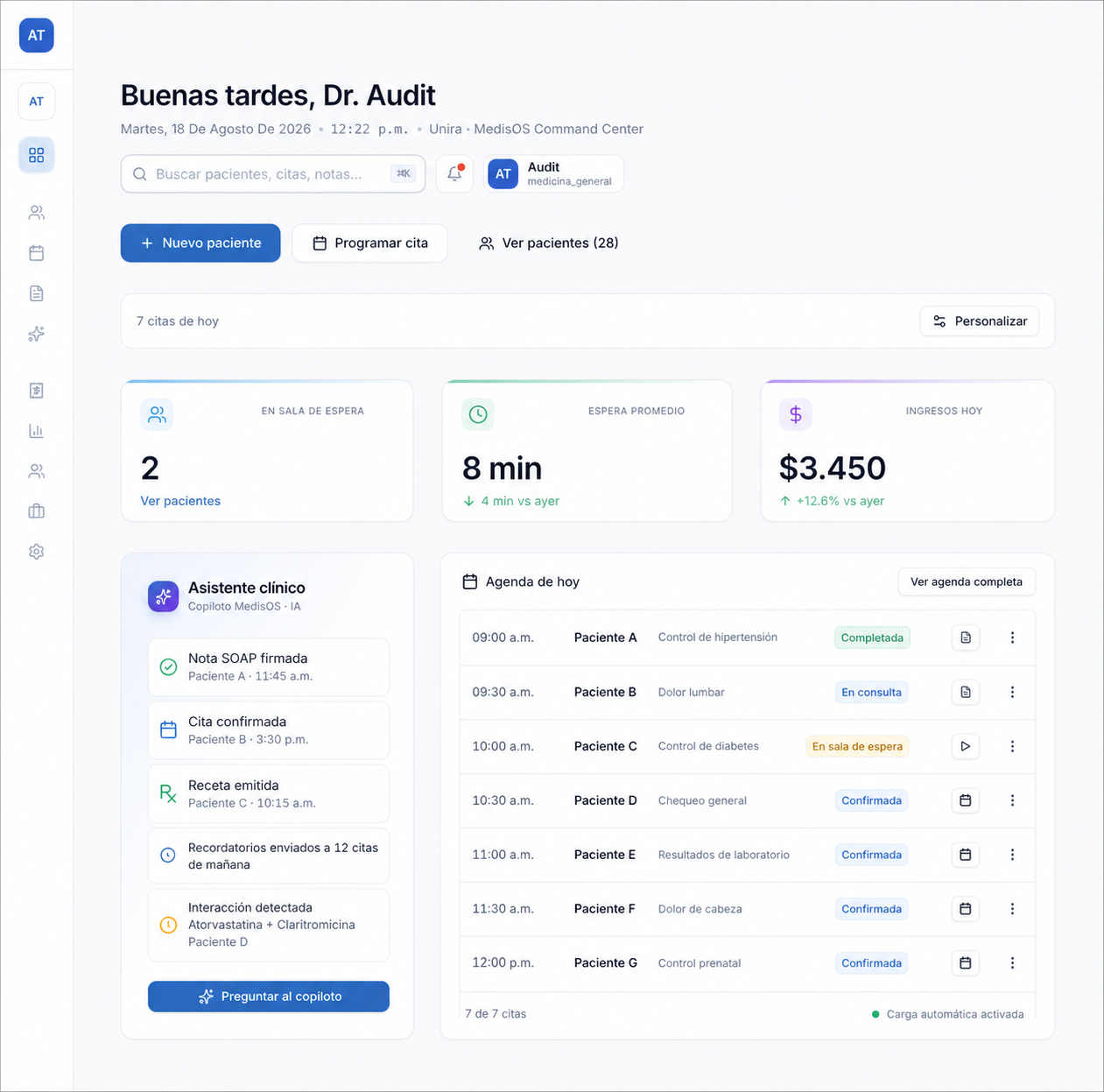The width and height of the screenshot is (1104, 1092).
Task: Open the note icon for Paciente B
Action: coord(965,692)
